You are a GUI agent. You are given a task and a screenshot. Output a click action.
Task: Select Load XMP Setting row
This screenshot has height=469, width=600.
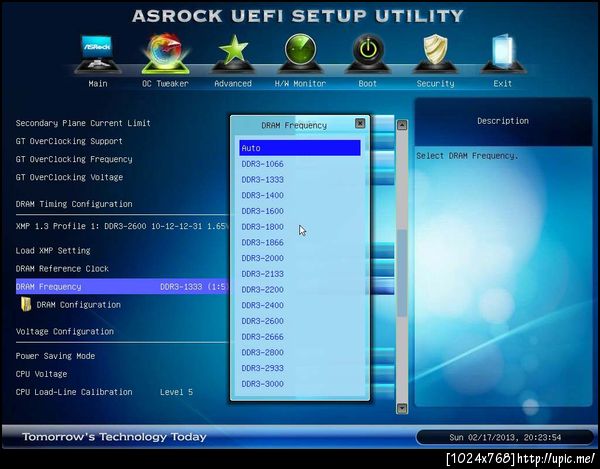pos(53,251)
